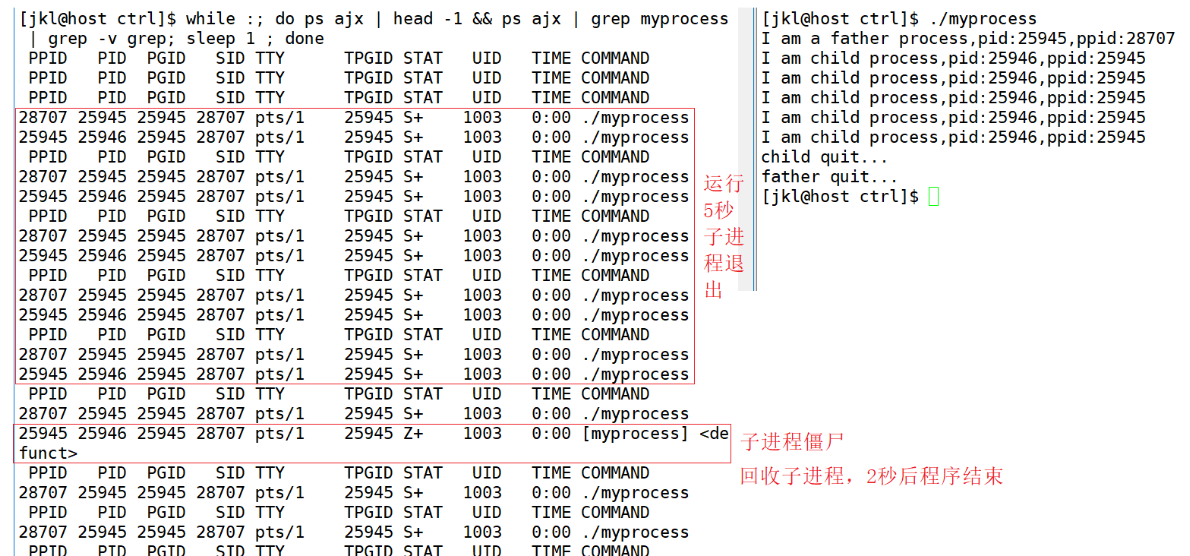The image size is (1190, 556).
Task: Select the "Z+" status of the zombie process
Action: (x=413, y=433)
